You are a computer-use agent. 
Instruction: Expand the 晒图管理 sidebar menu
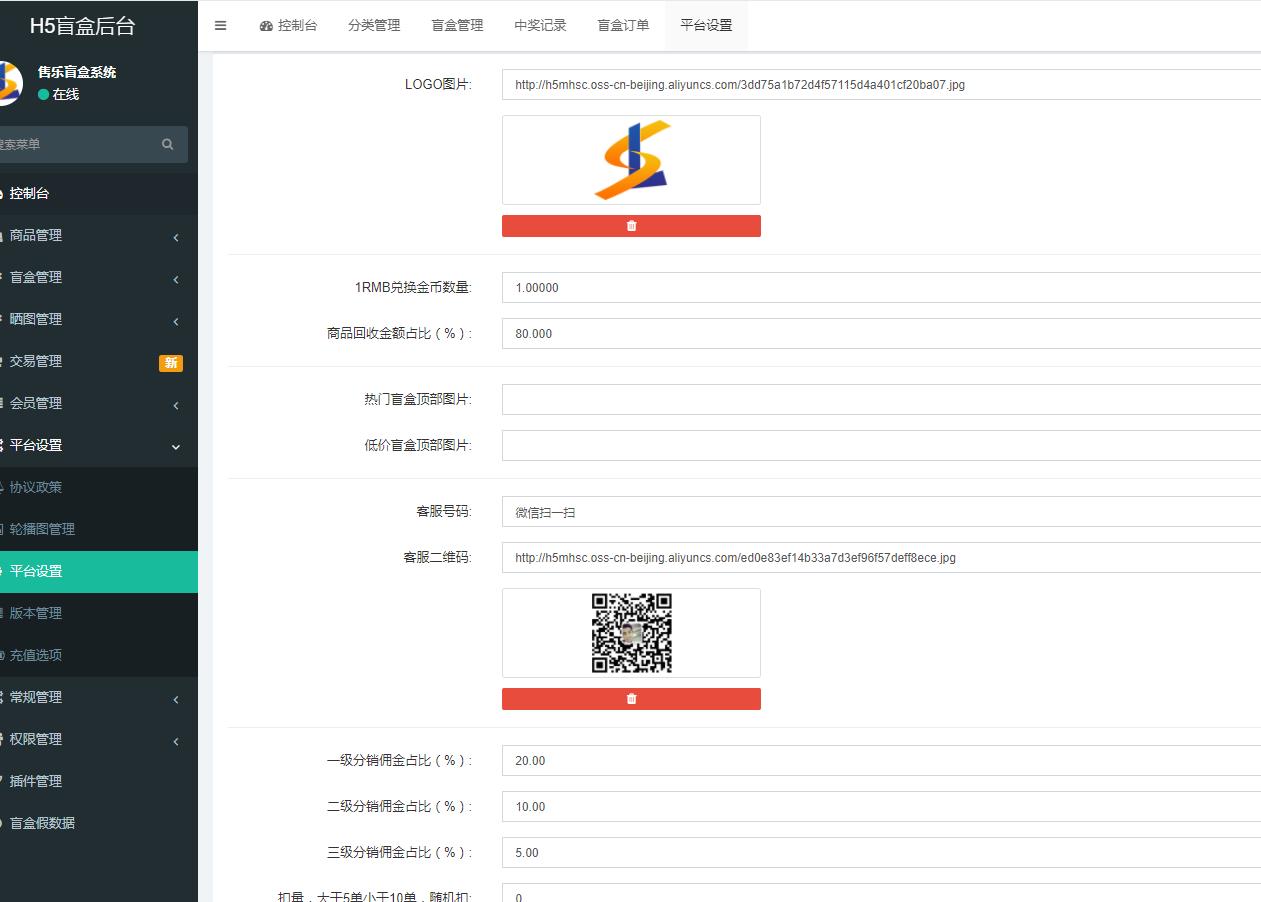(99, 320)
